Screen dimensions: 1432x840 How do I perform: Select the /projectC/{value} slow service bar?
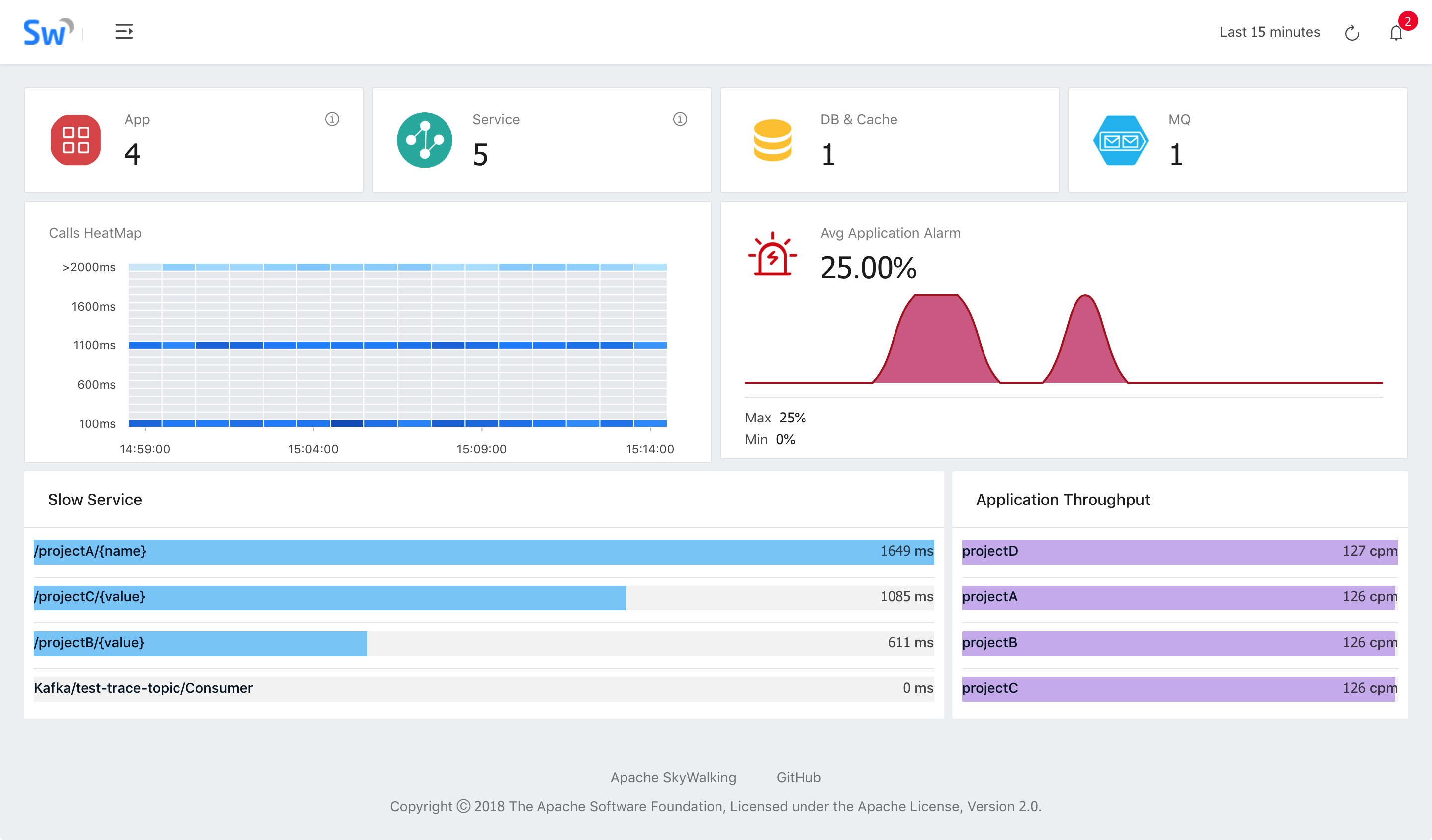point(484,597)
